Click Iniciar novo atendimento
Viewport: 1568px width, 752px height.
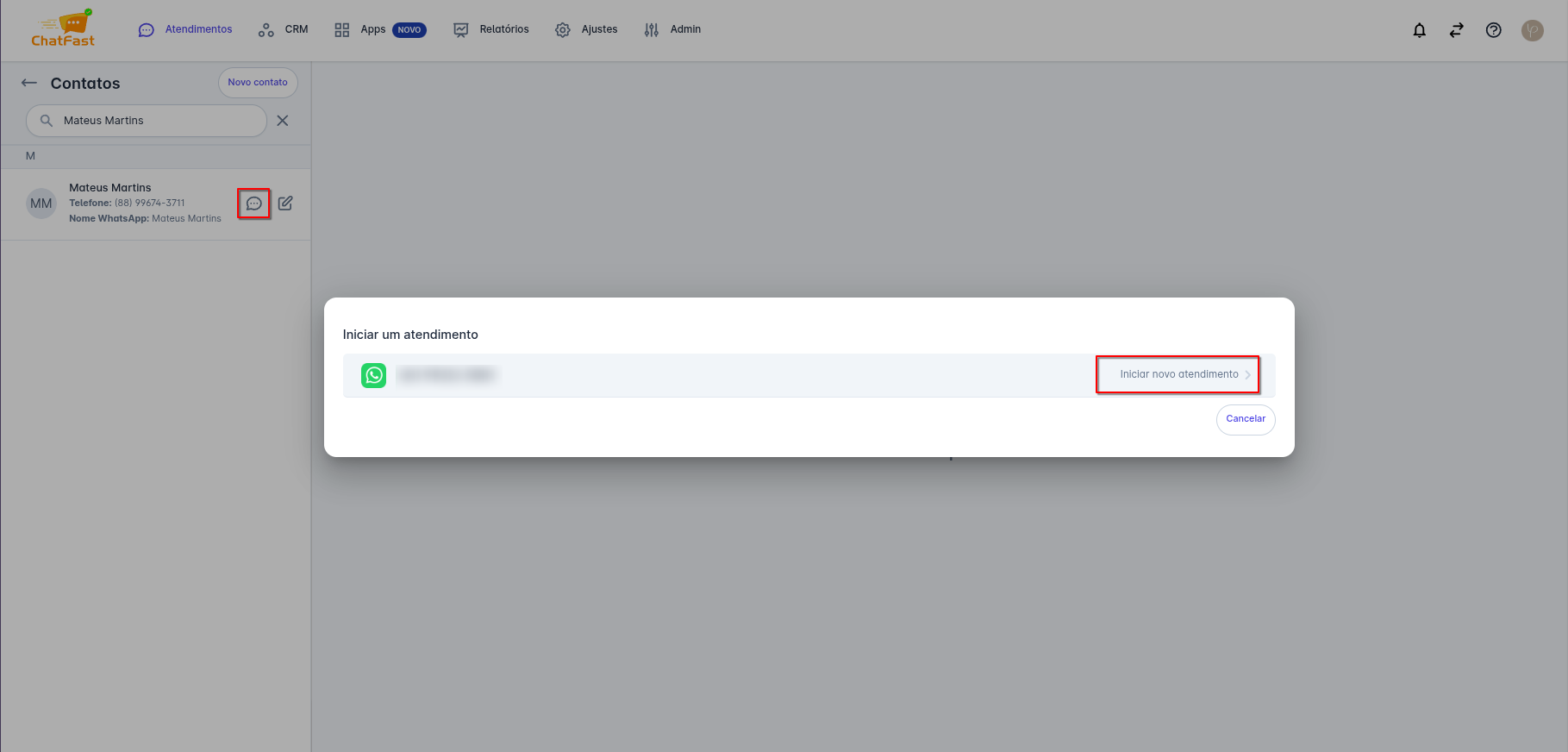tap(1178, 374)
